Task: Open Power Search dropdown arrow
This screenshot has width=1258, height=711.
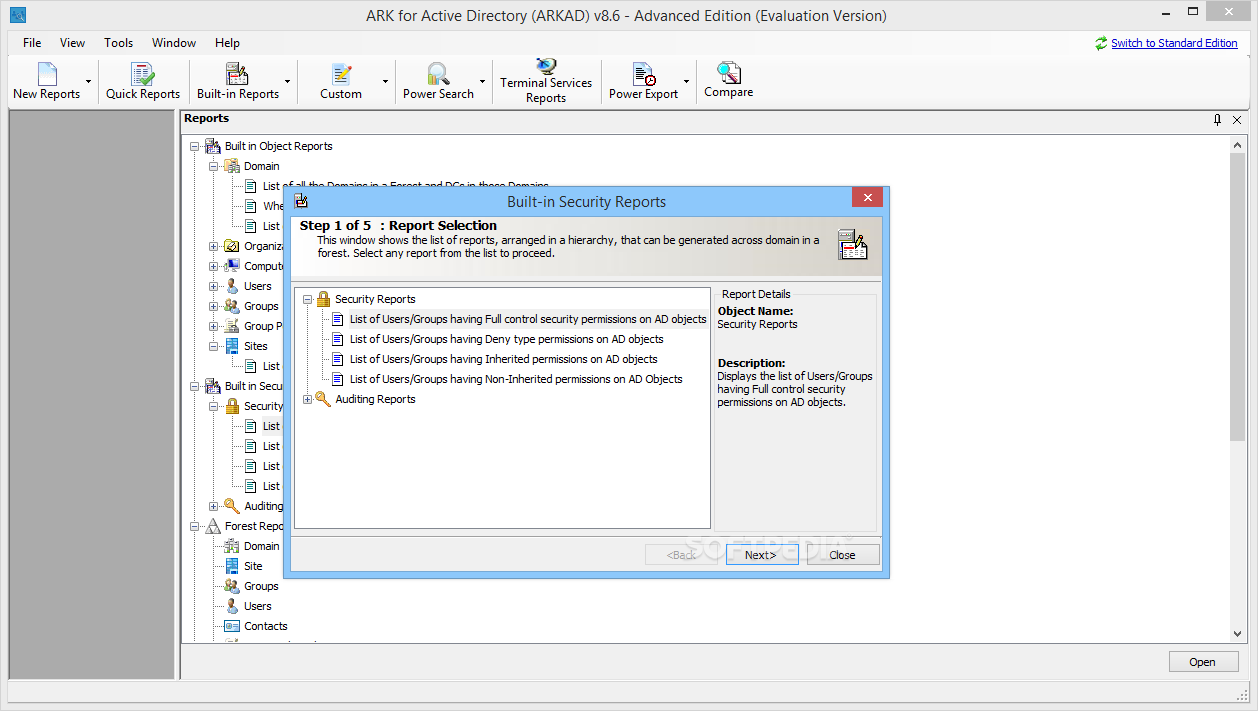Action: pos(483,82)
